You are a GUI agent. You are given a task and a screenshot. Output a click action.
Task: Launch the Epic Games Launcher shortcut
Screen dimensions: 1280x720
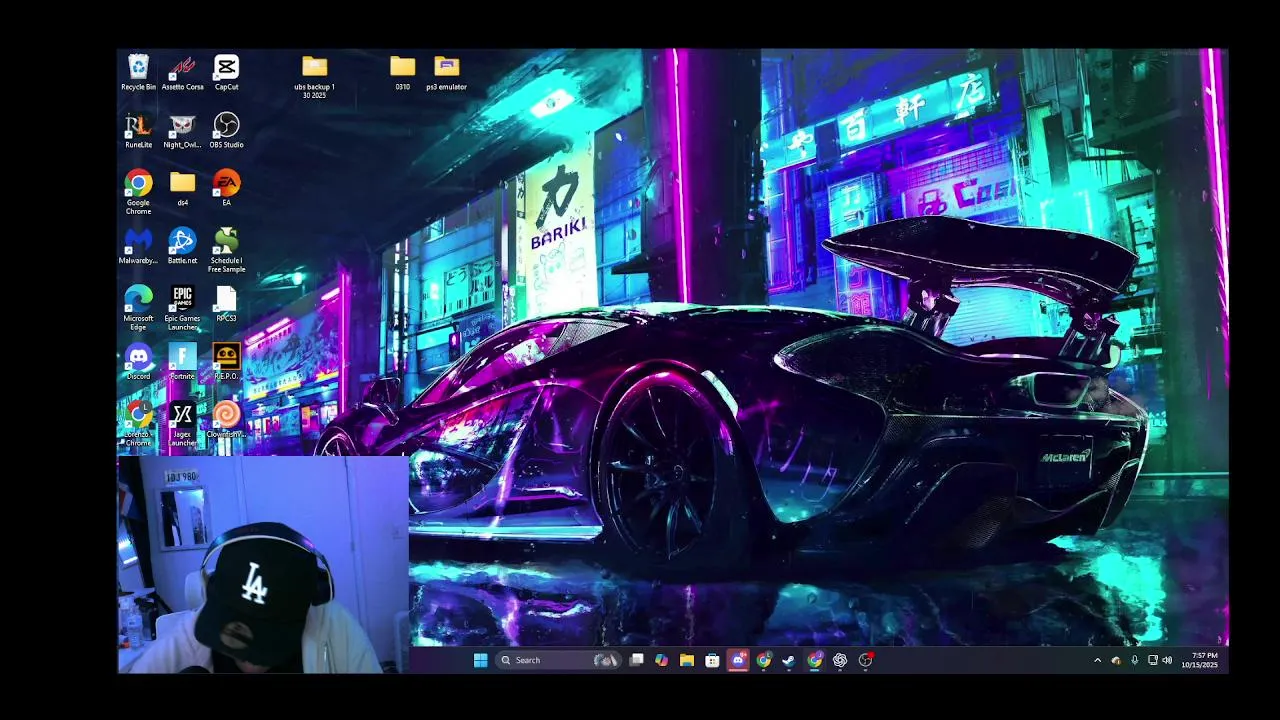182,309
